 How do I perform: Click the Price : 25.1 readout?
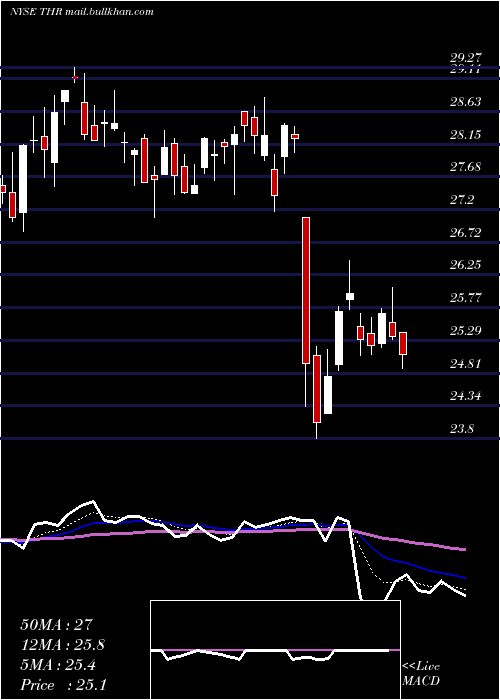(63, 685)
